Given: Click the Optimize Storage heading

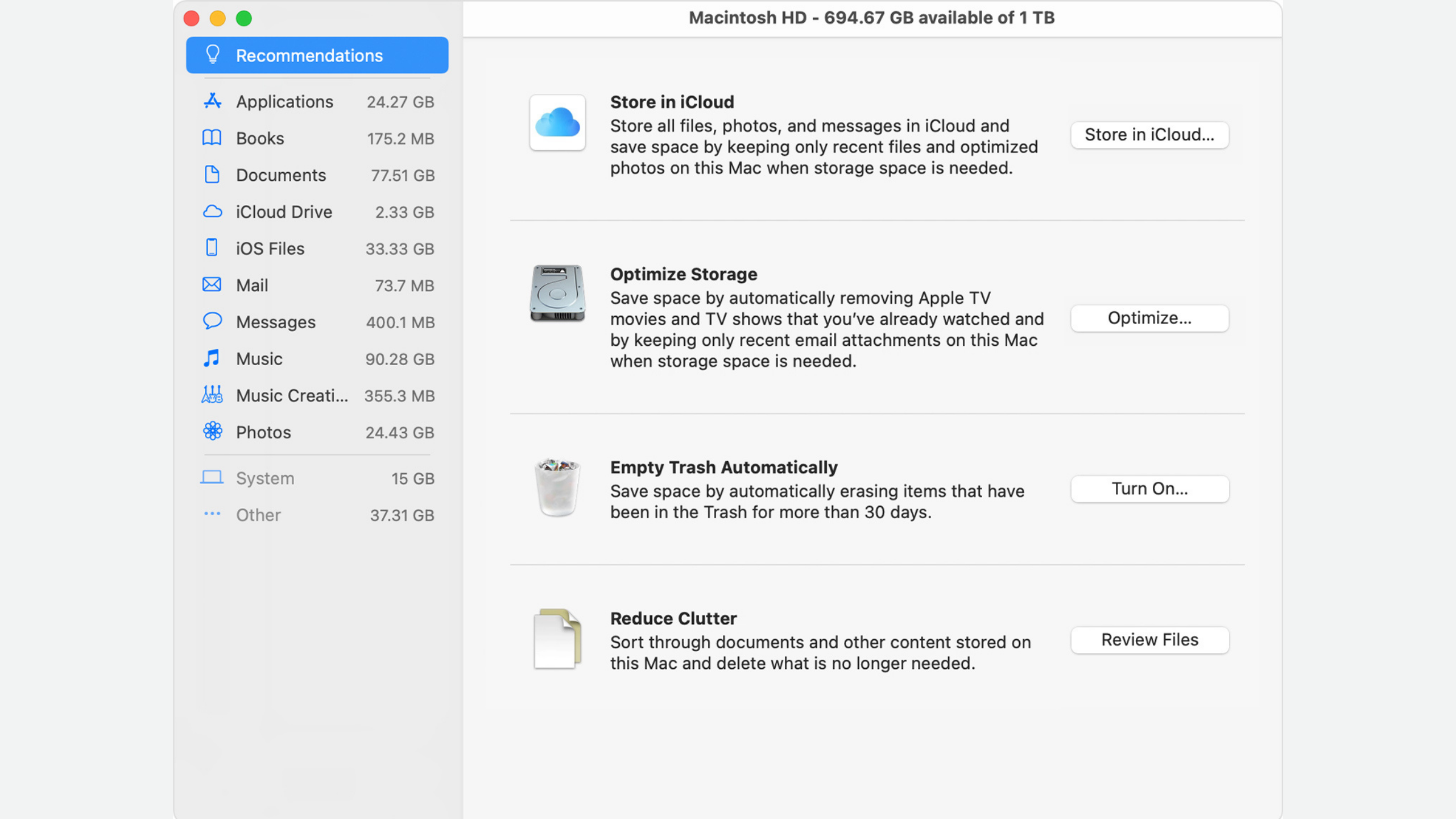Looking at the screenshot, I should [684, 274].
